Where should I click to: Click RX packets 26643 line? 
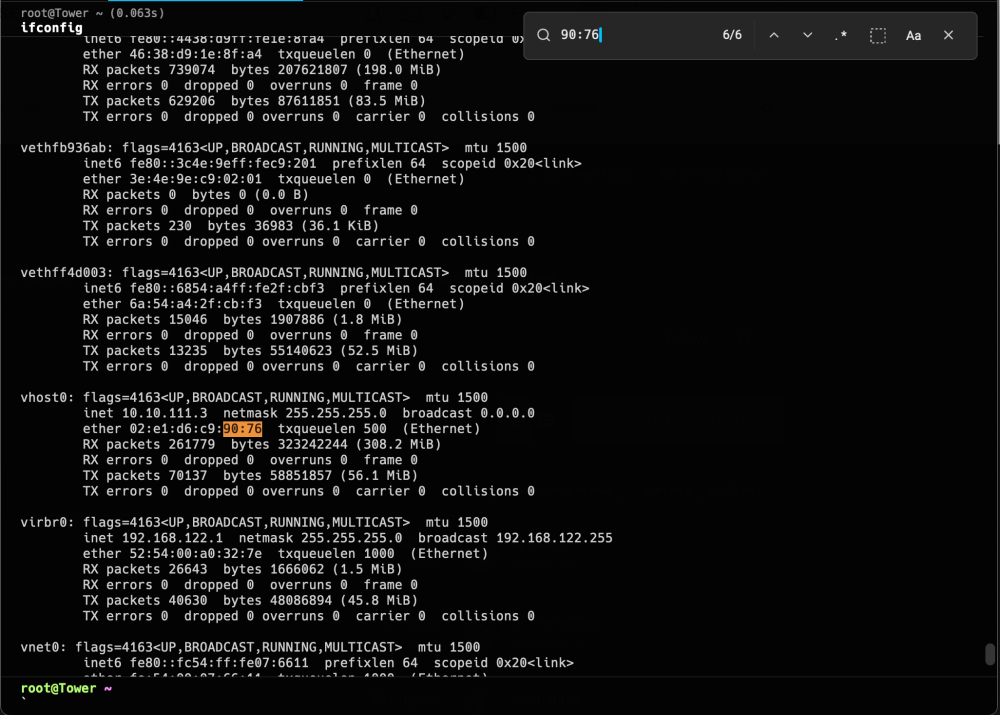(243, 570)
